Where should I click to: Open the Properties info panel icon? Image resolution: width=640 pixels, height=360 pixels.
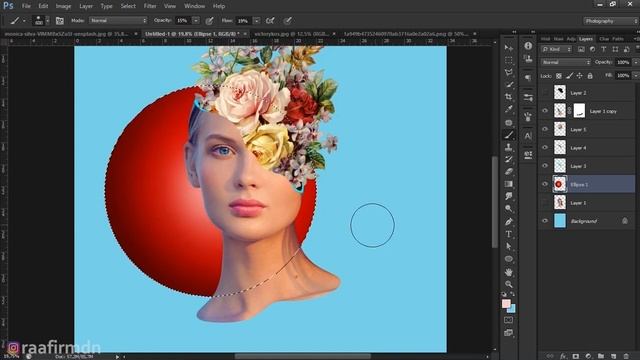(528, 46)
